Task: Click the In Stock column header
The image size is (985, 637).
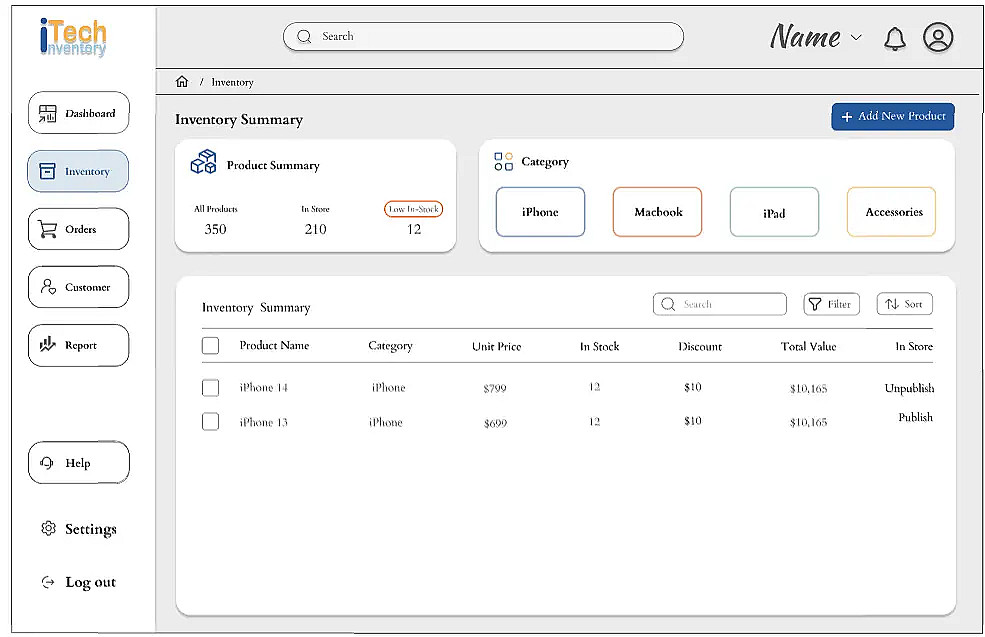Action: click(599, 346)
